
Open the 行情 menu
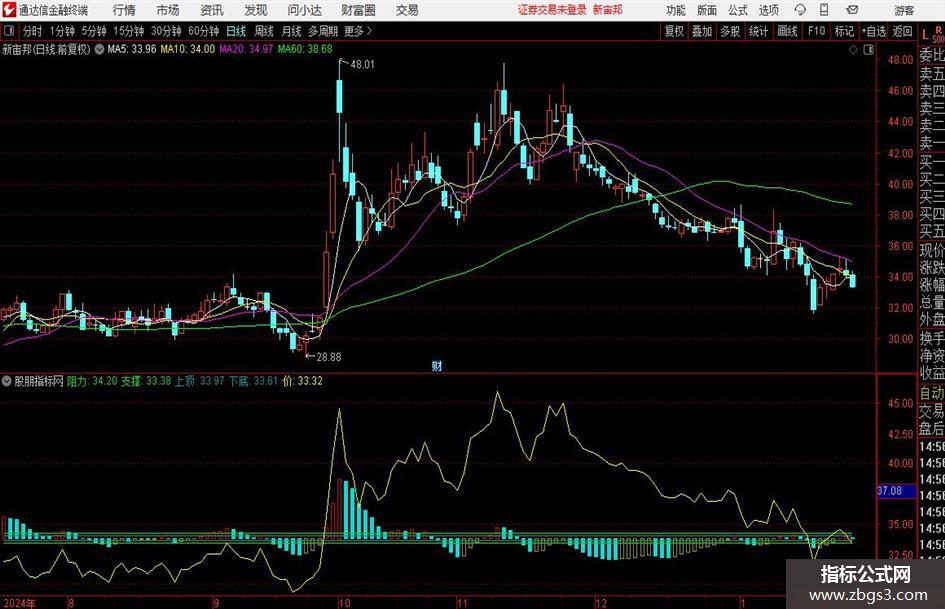pyautogui.click(x=124, y=10)
